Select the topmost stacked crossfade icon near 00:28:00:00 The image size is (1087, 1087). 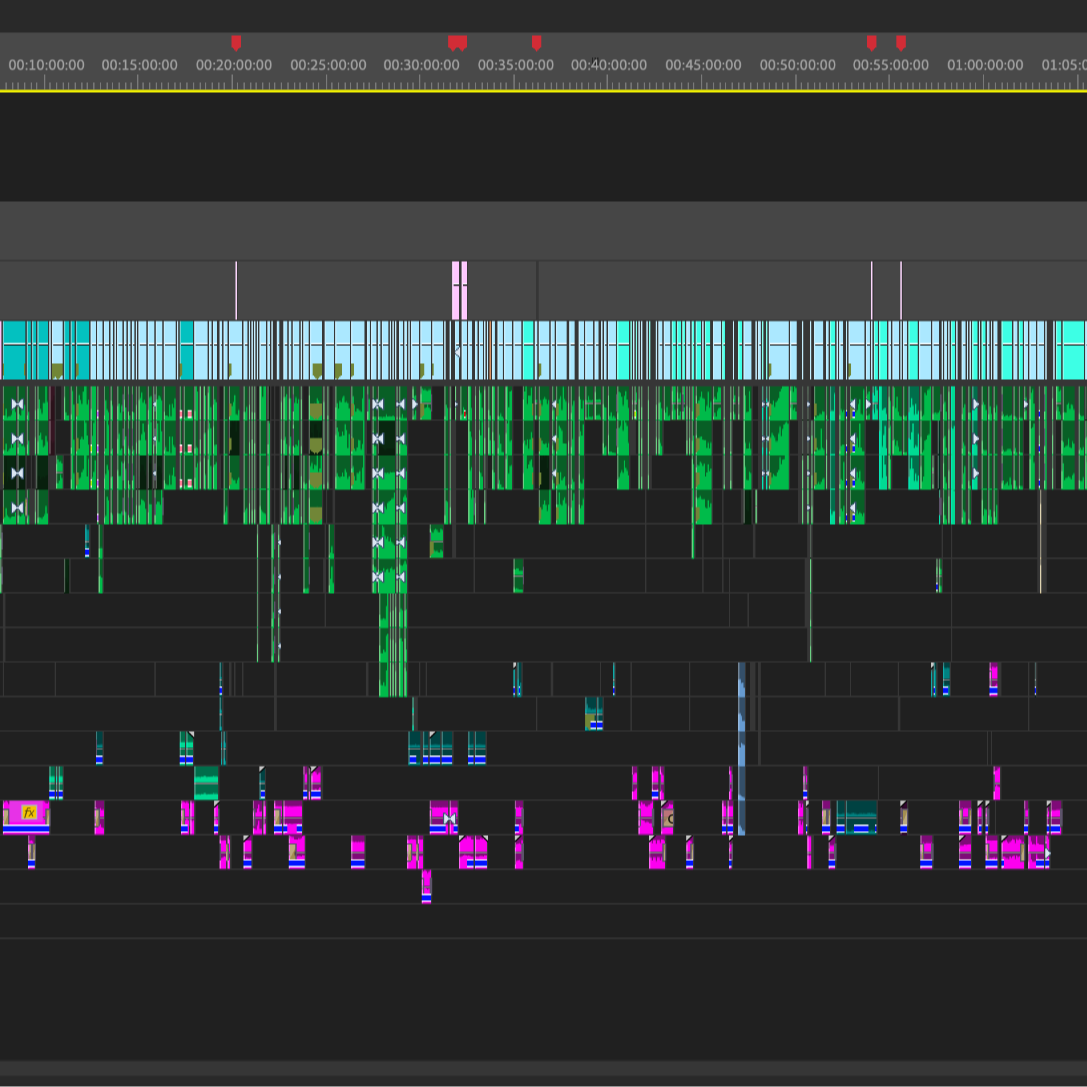(x=378, y=404)
